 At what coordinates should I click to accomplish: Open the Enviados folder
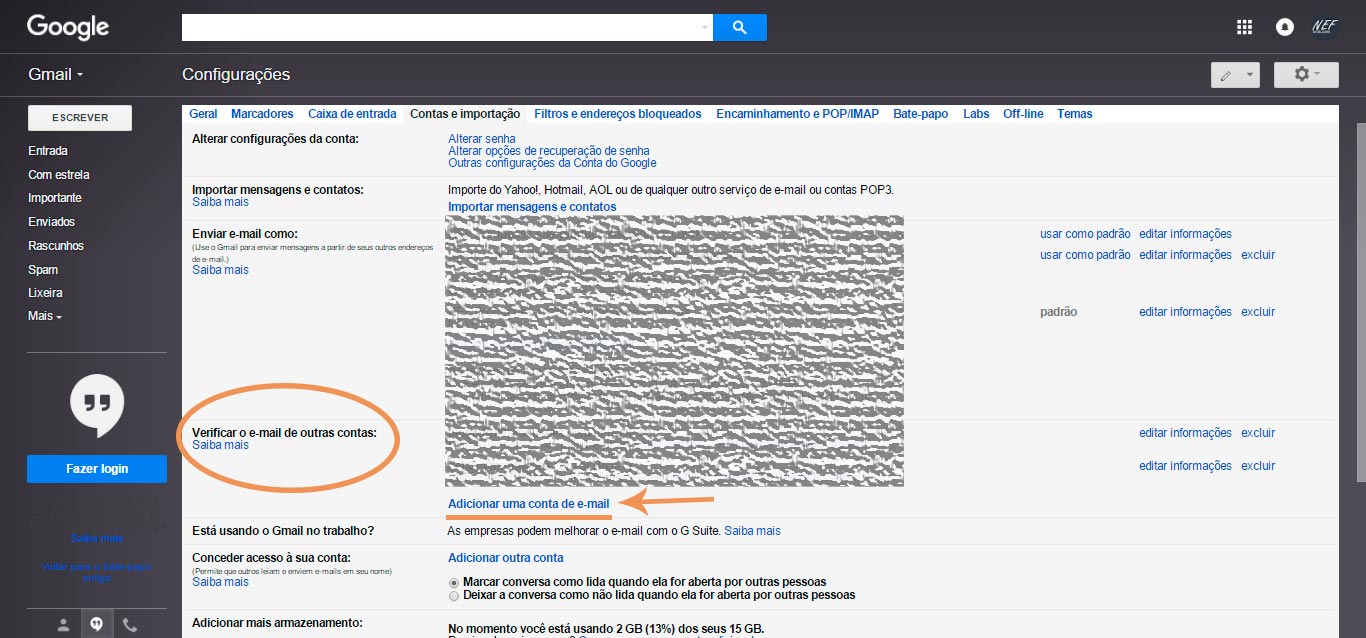[x=52, y=222]
